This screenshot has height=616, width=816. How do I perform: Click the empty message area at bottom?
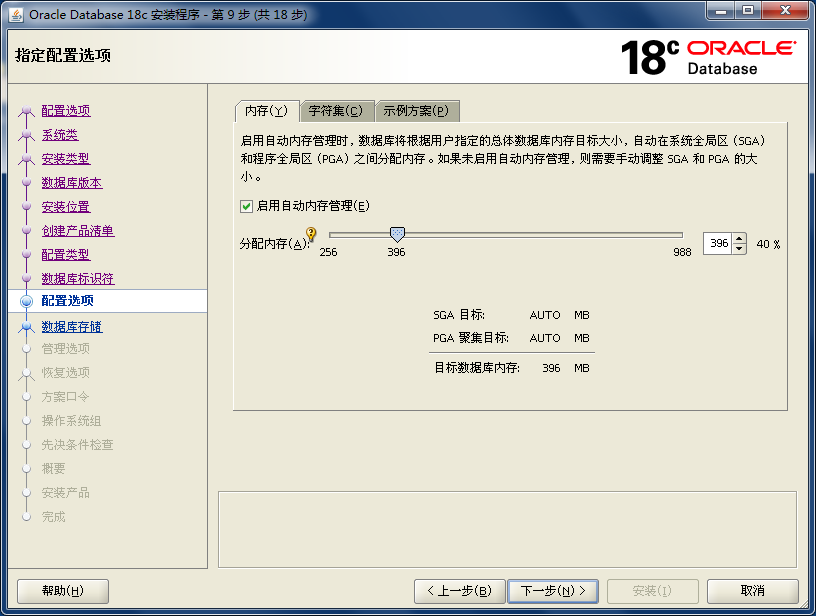[x=507, y=530]
